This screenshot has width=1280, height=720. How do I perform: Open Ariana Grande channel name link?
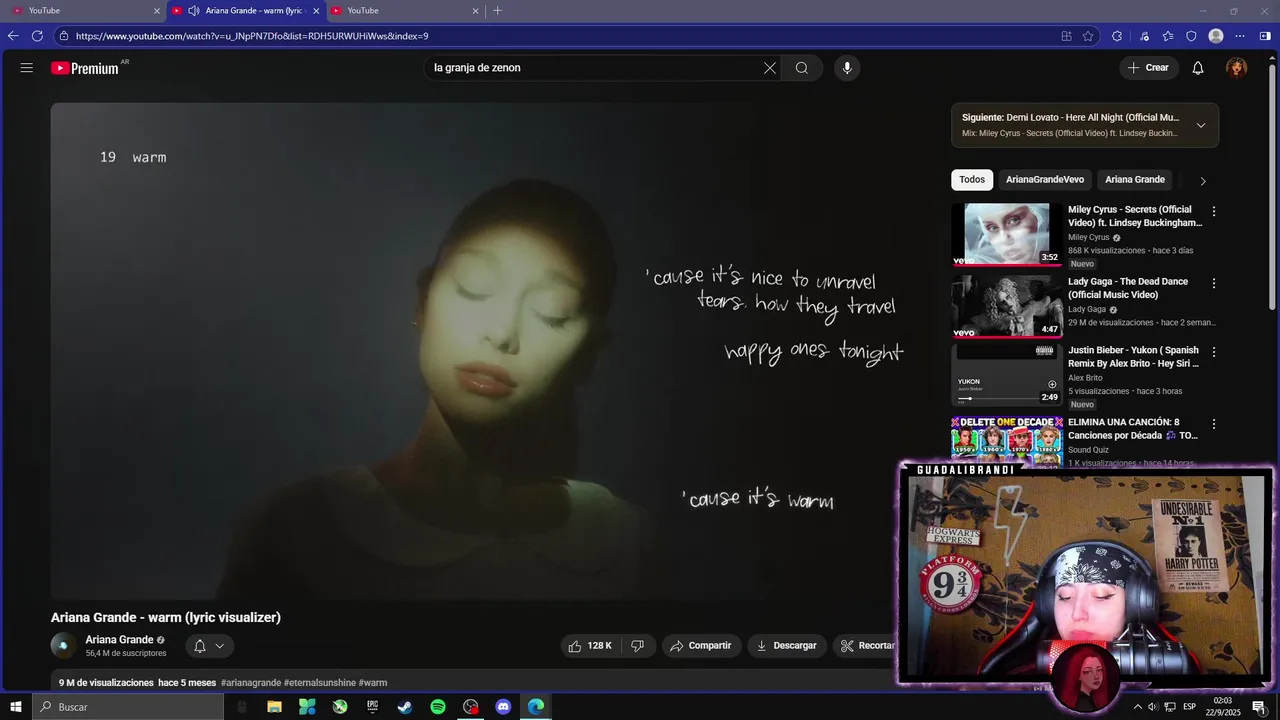point(119,640)
